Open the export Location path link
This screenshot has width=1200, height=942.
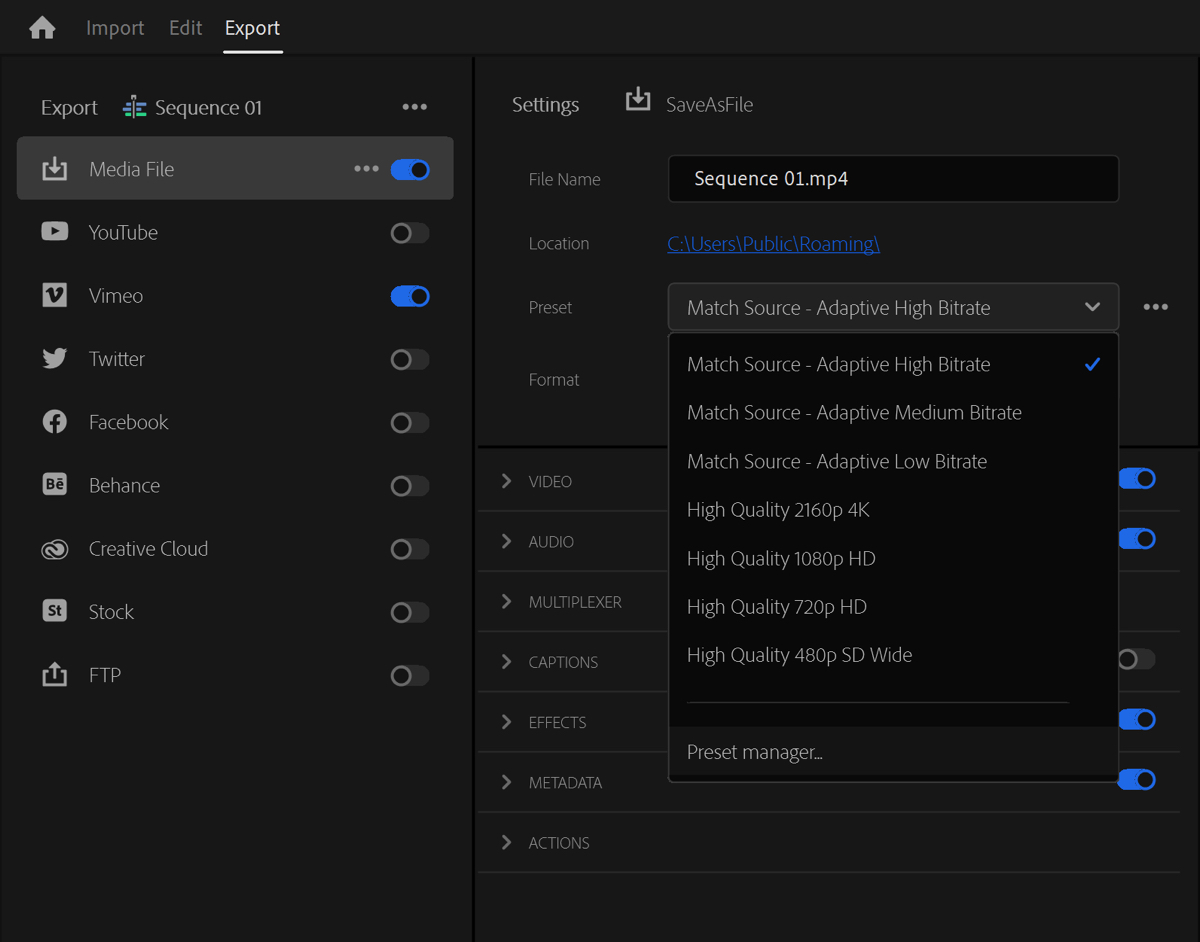pos(773,244)
